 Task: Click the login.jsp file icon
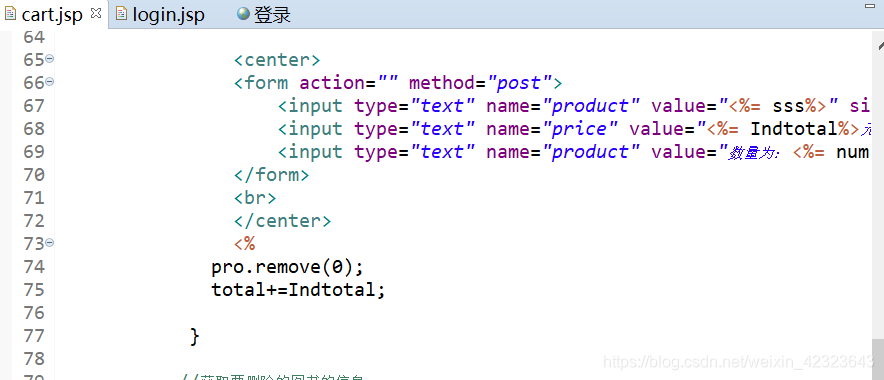coord(121,14)
